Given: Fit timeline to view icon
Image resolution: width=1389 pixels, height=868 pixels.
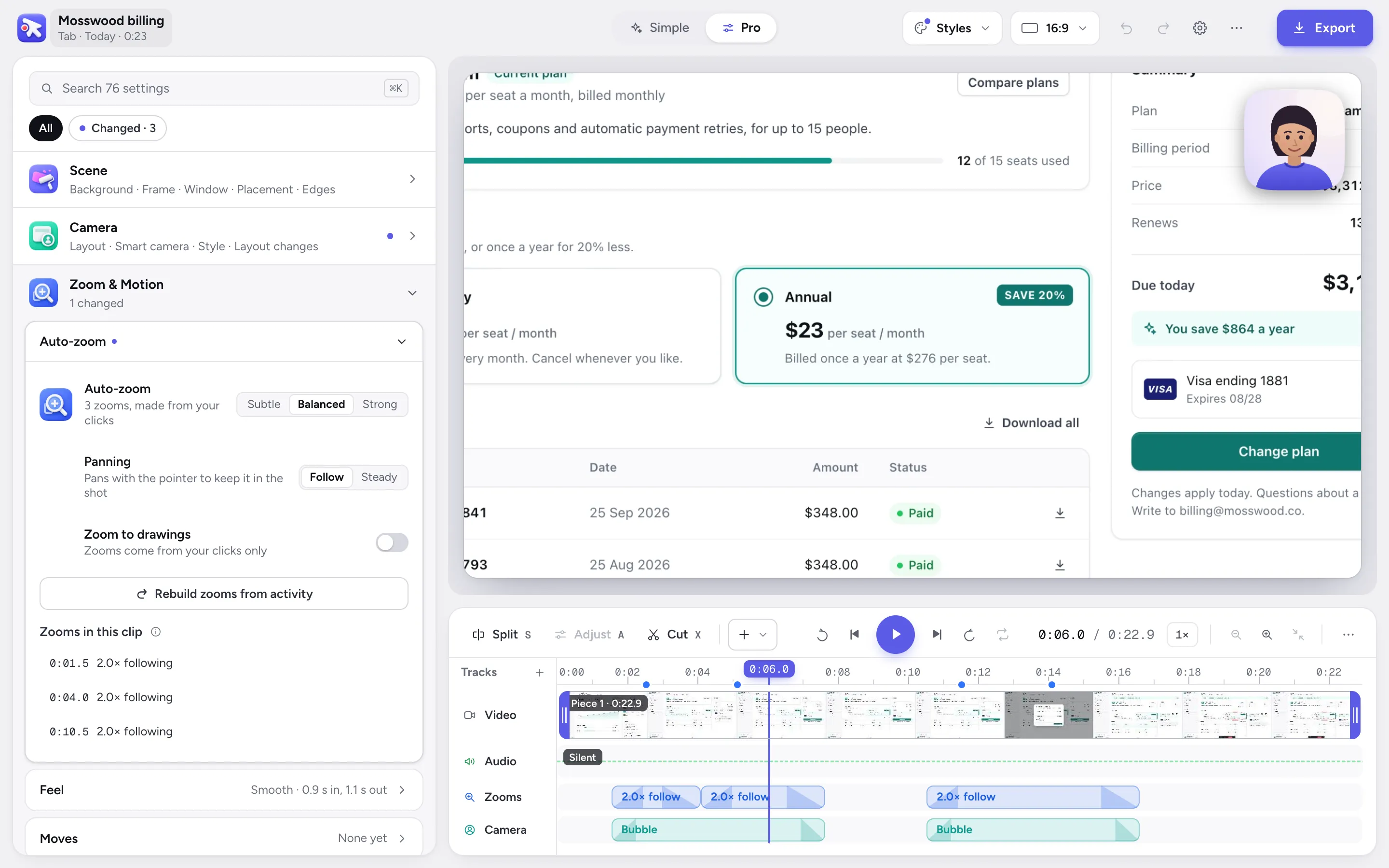Looking at the screenshot, I should tap(1298, 634).
